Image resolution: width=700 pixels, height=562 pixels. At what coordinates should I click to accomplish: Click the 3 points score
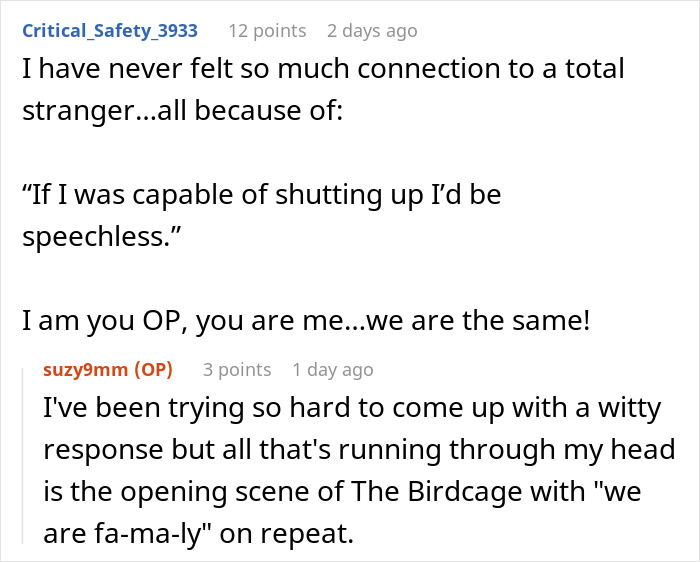point(237,370)
